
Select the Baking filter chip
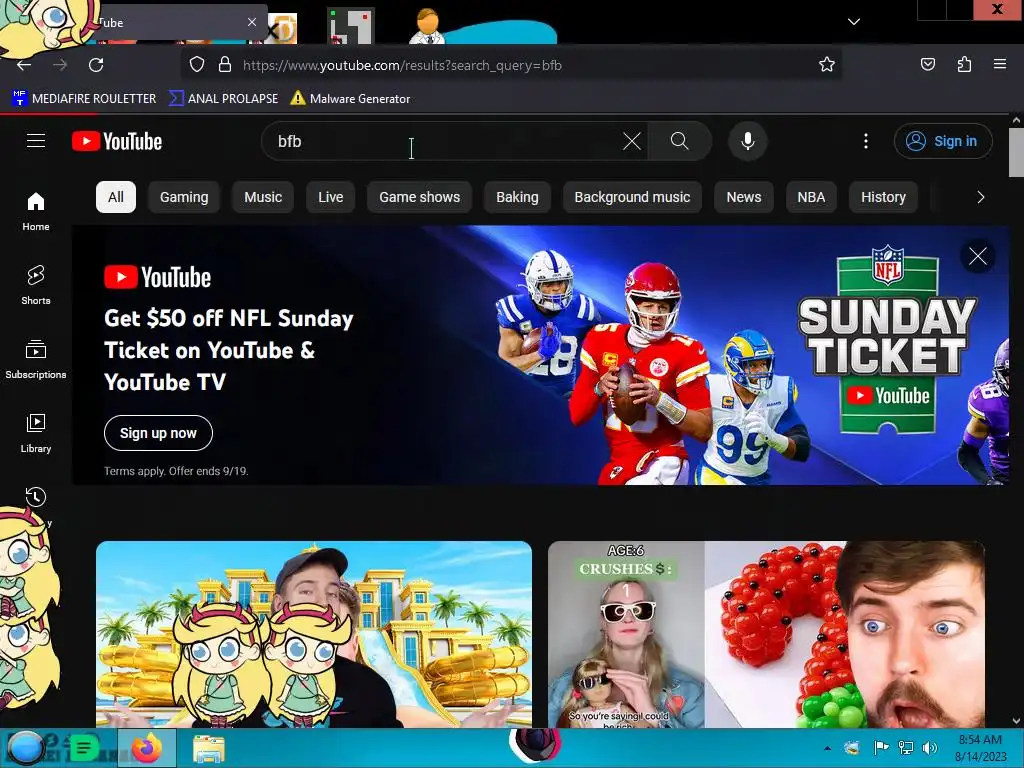[x=517, y=197]
